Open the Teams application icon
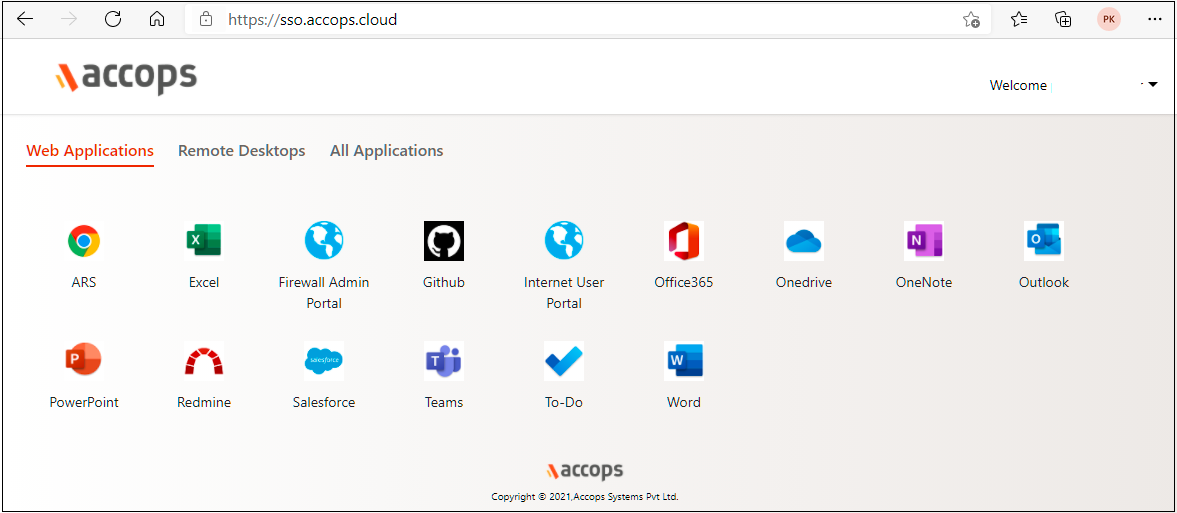The image size is (1177, 513). pos(444,361)
